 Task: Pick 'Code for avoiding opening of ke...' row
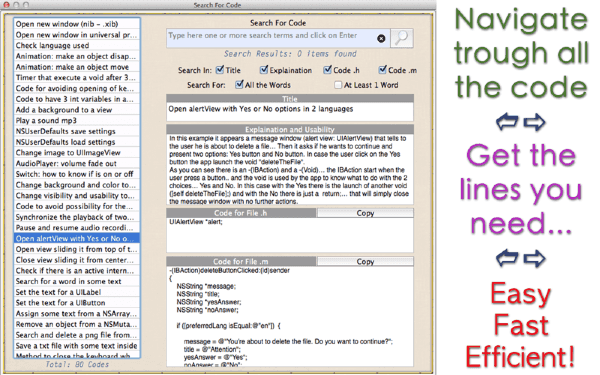coord(77,88)
